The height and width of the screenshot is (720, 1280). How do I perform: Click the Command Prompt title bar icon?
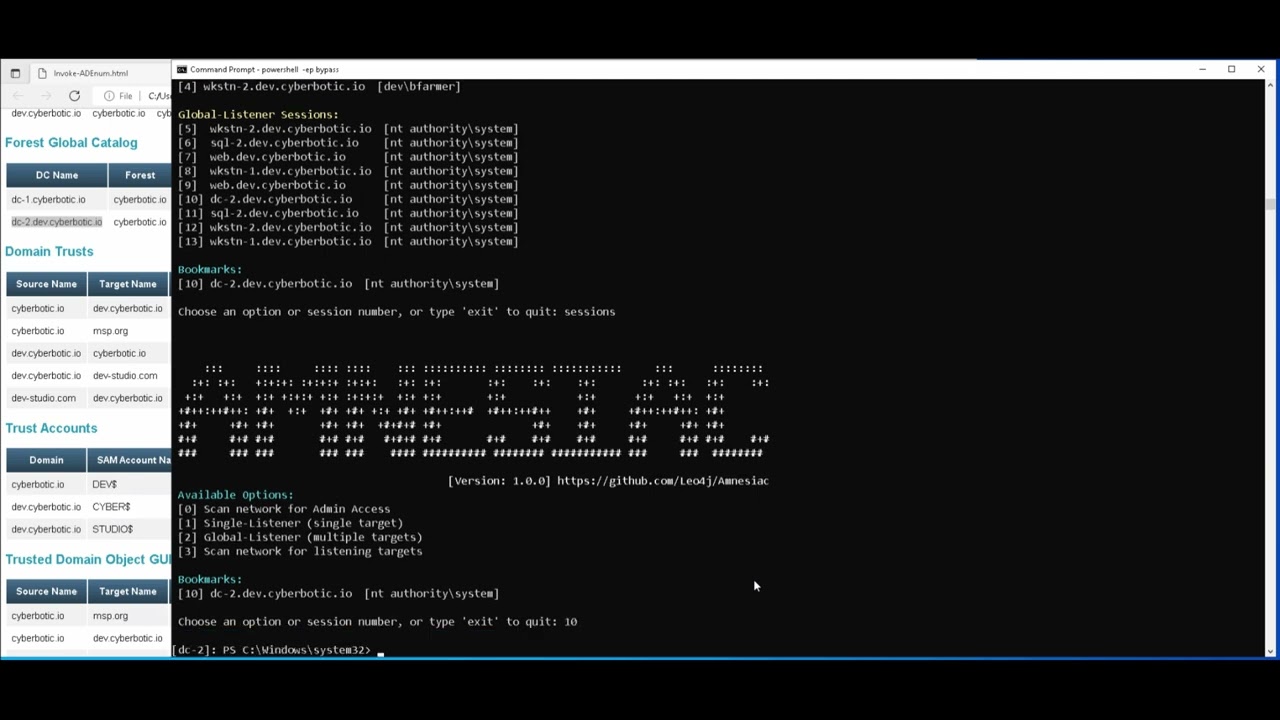(x=182, y=69)
